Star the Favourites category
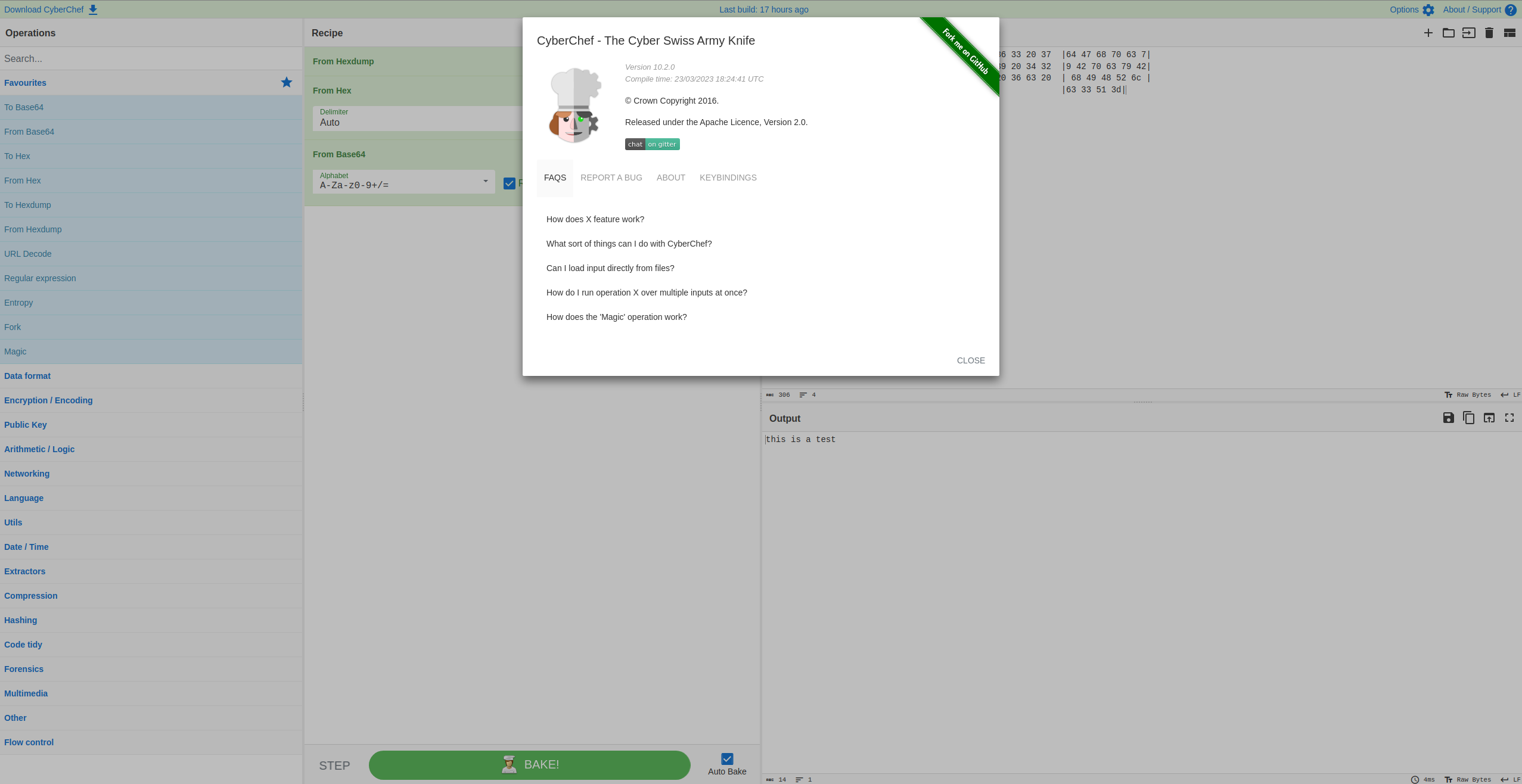 tap(286, 82)
